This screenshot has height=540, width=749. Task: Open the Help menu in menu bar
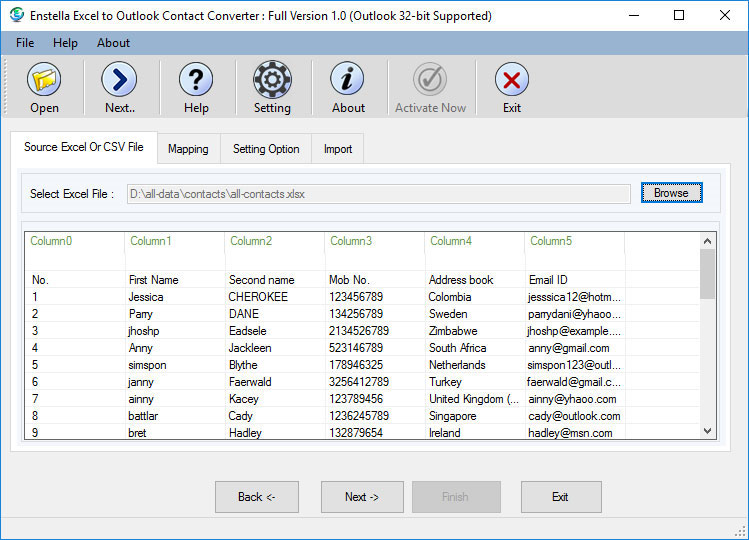pos(65,43)
